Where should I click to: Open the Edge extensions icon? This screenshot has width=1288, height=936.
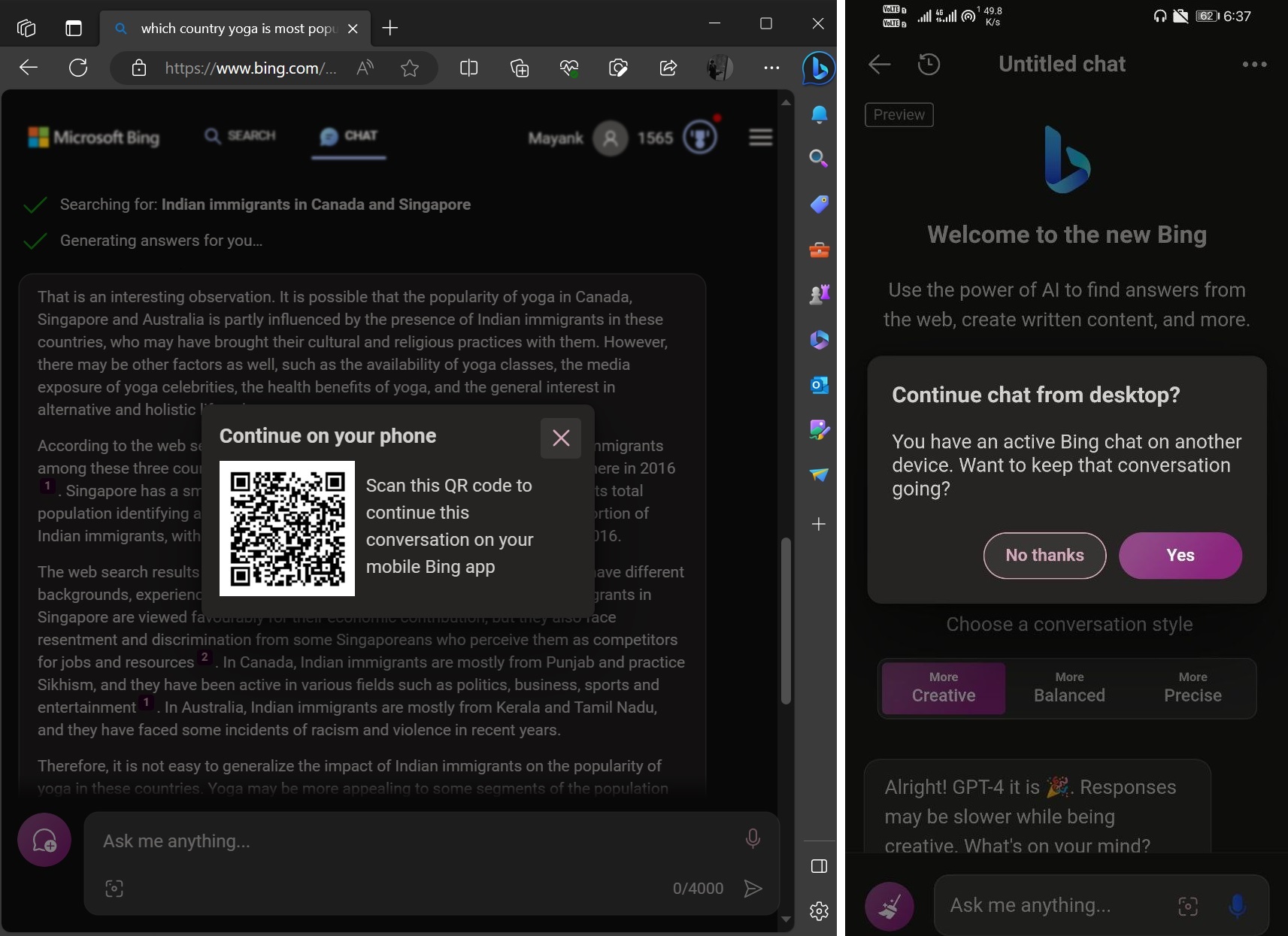tap(618, 68)
